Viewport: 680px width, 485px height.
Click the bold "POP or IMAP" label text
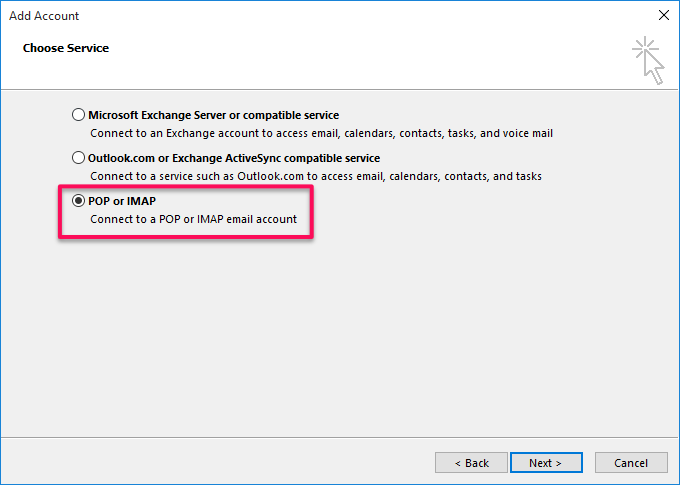tap(122, 201)
